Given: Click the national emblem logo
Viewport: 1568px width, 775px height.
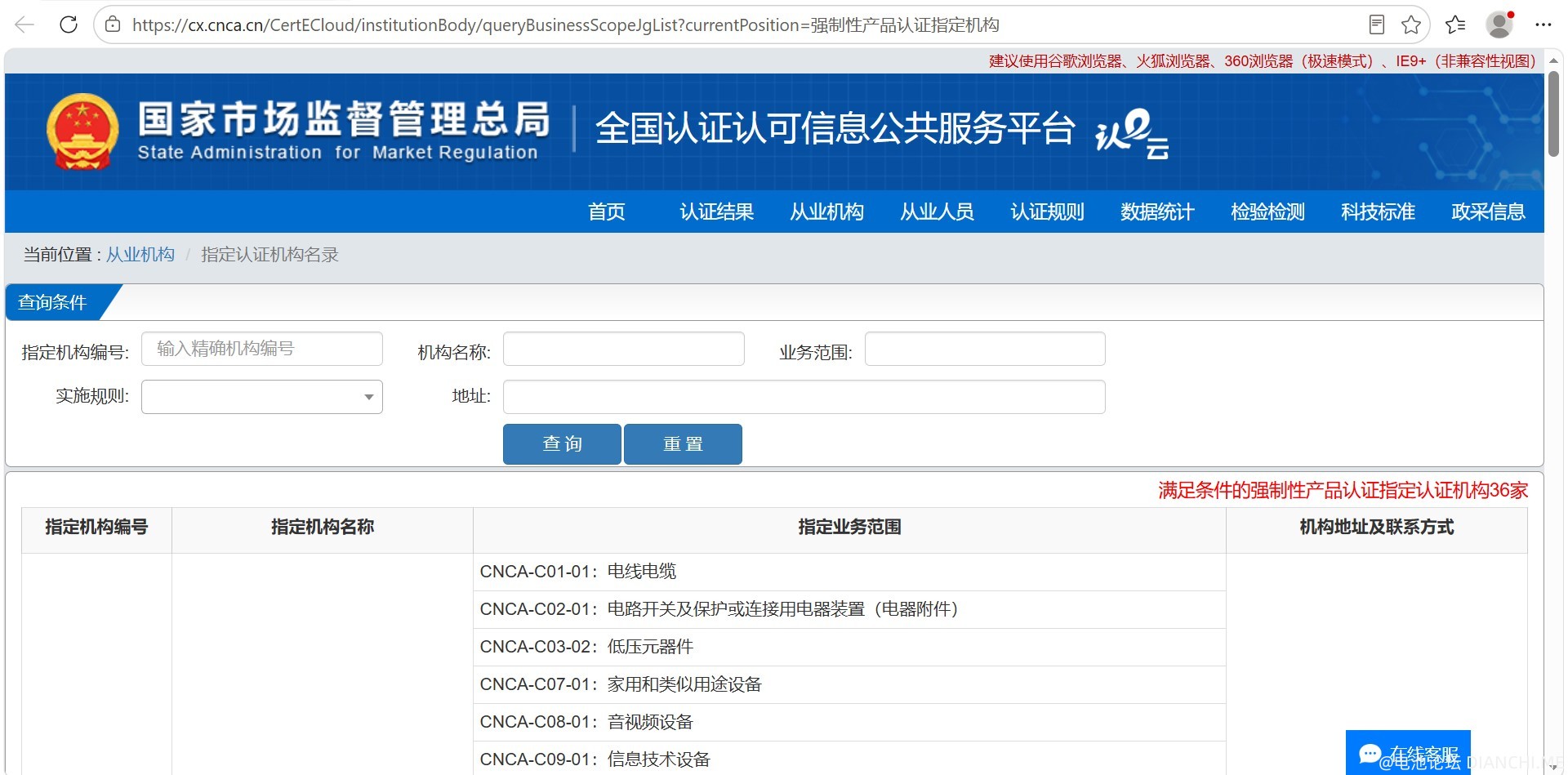Looking at the screenshot, I should (82, 131).
